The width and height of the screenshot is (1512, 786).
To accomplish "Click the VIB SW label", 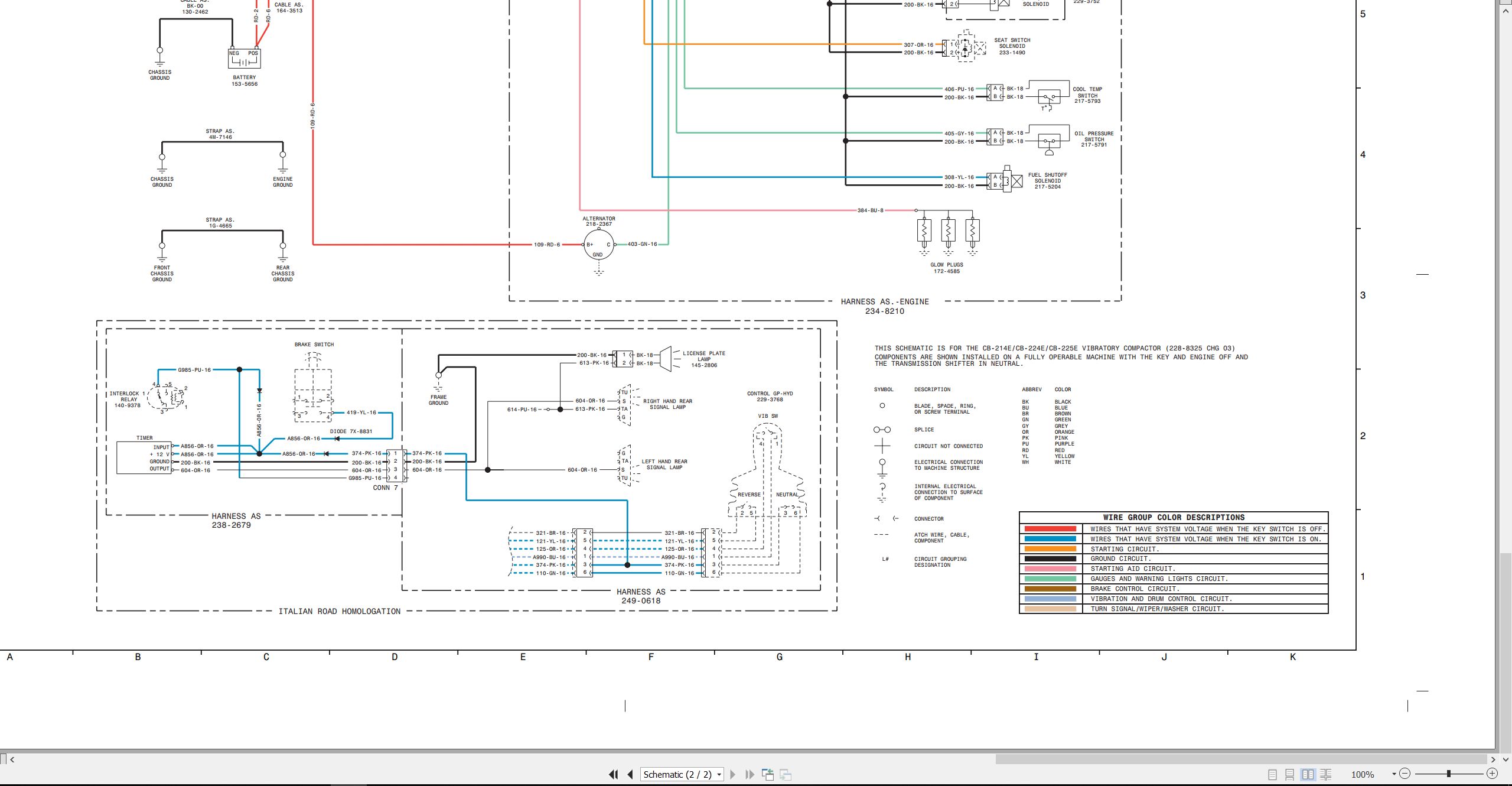I will point(768,416).
